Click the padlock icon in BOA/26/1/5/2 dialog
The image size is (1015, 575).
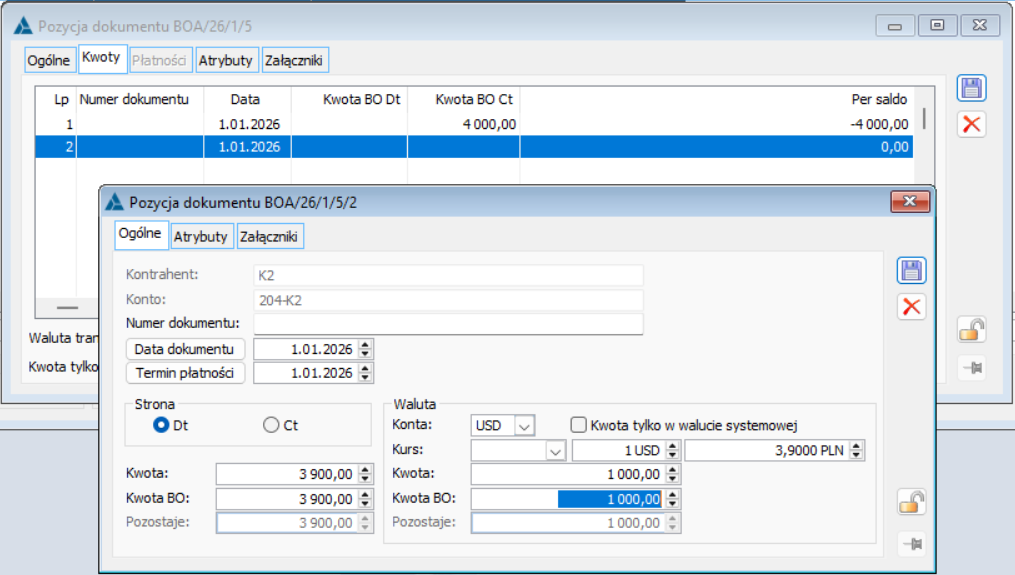911,502
